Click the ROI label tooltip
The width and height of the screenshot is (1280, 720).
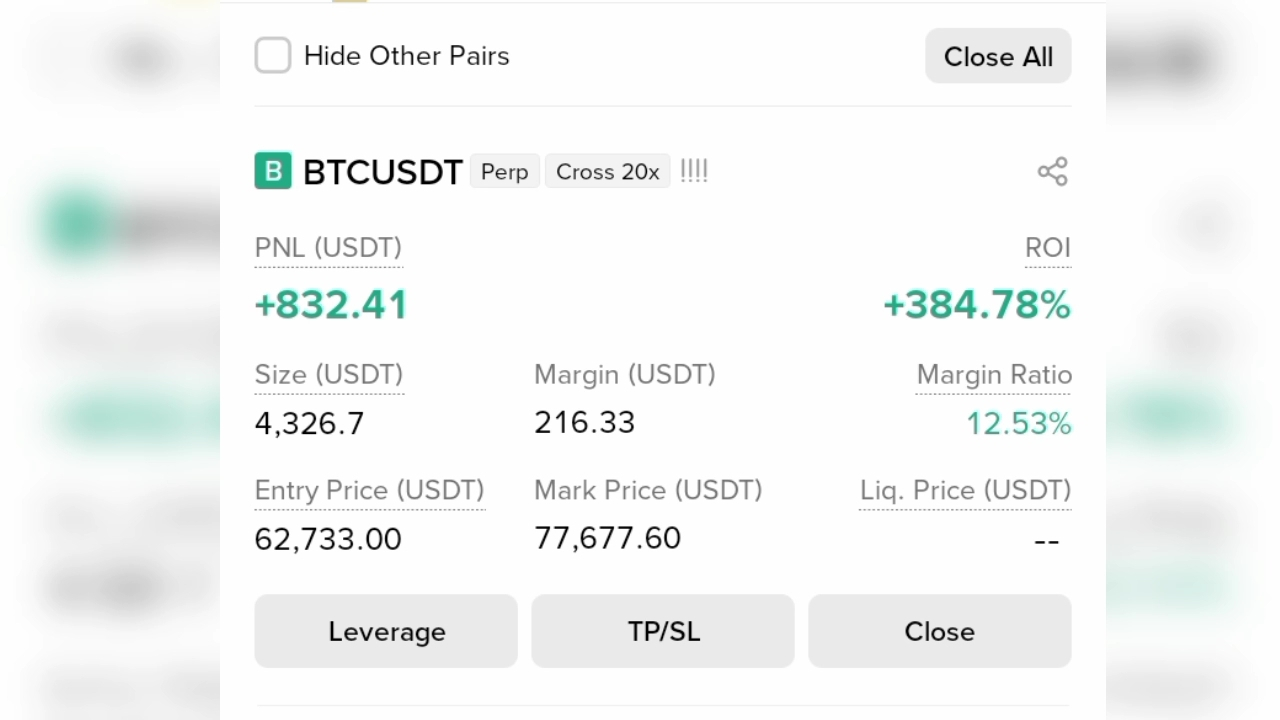[x=1048, y=248]
